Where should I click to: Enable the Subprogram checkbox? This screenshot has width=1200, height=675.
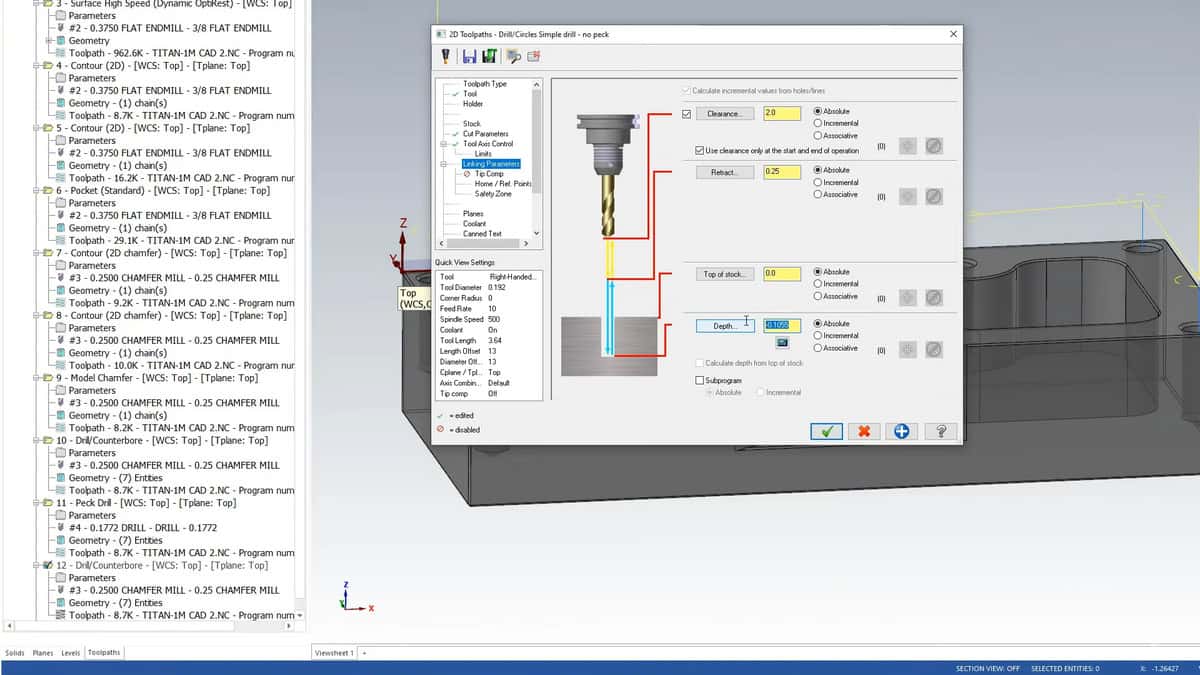(x=699, y=380)
